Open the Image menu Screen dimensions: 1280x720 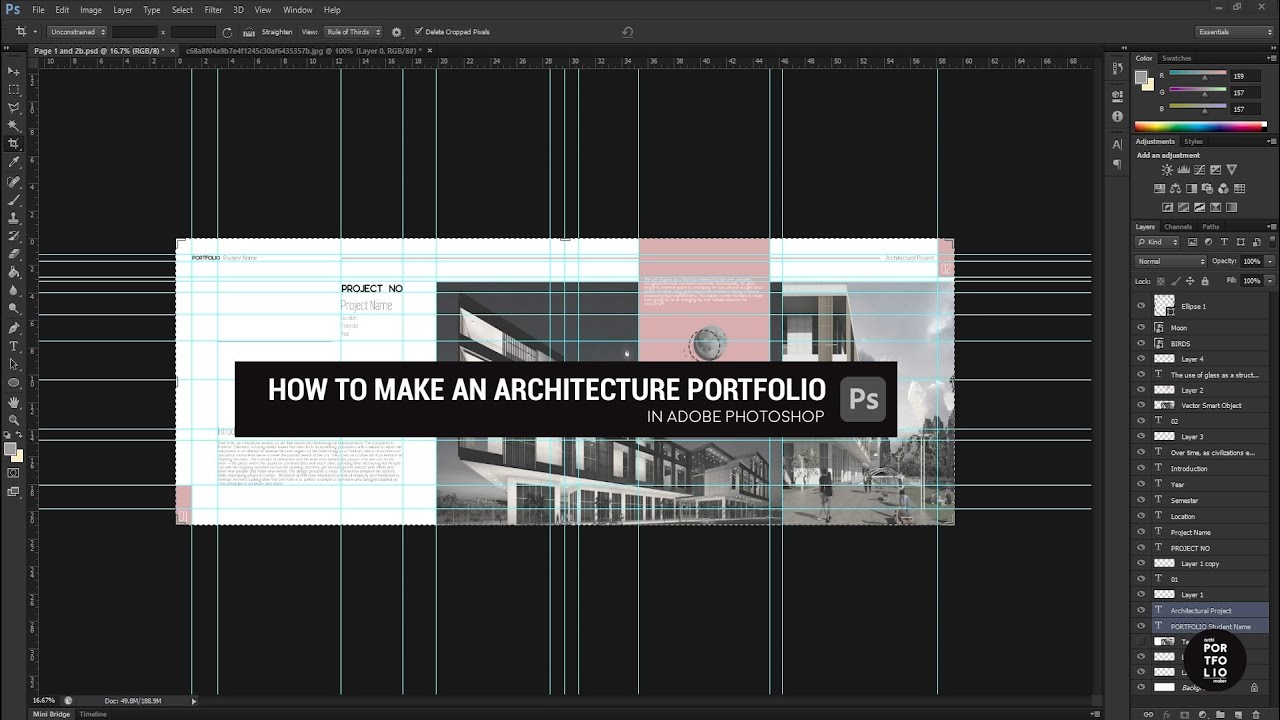click(x=91, y=10)
